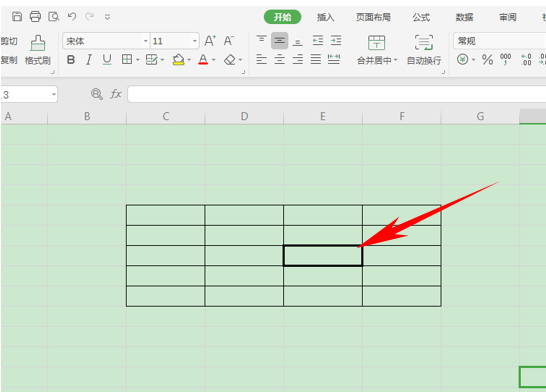Click the Auto Wrap (自动换行) icon
This screenshot has height=392, width=546.
(x=424, y=50)
